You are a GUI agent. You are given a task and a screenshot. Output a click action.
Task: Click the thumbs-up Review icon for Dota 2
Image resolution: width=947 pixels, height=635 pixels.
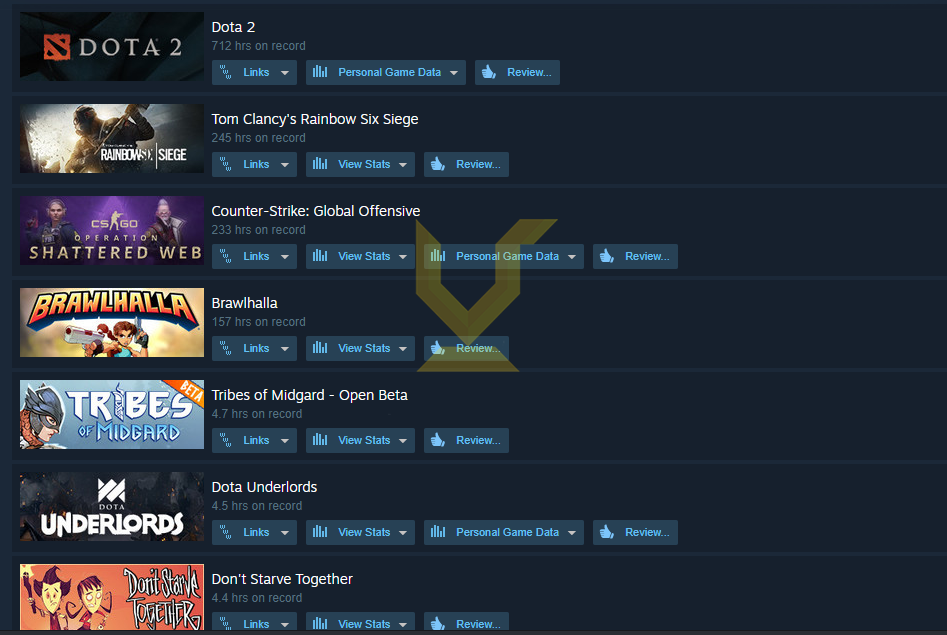point(489,72)
